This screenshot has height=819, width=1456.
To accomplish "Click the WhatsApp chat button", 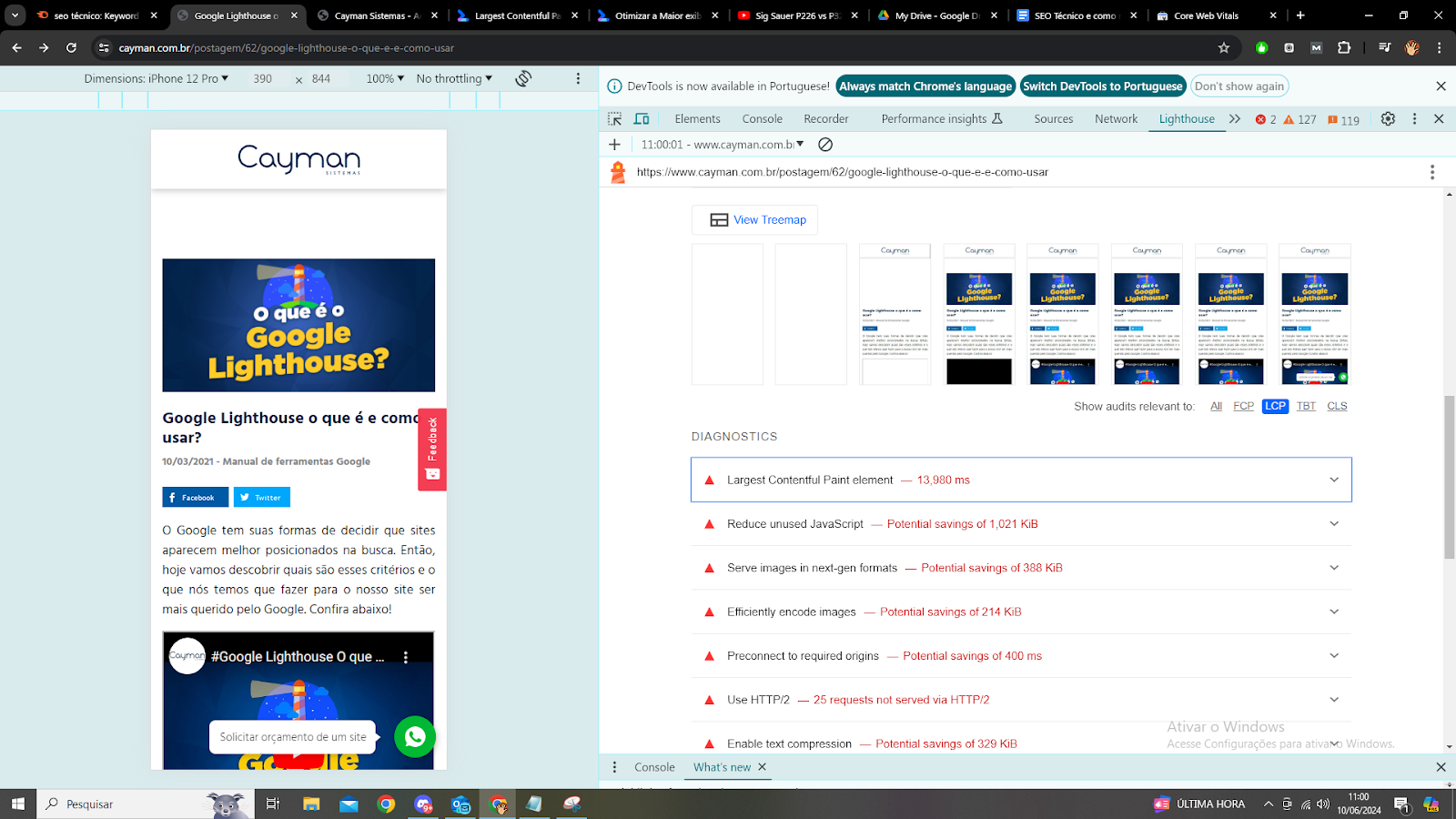I will 415,736.
